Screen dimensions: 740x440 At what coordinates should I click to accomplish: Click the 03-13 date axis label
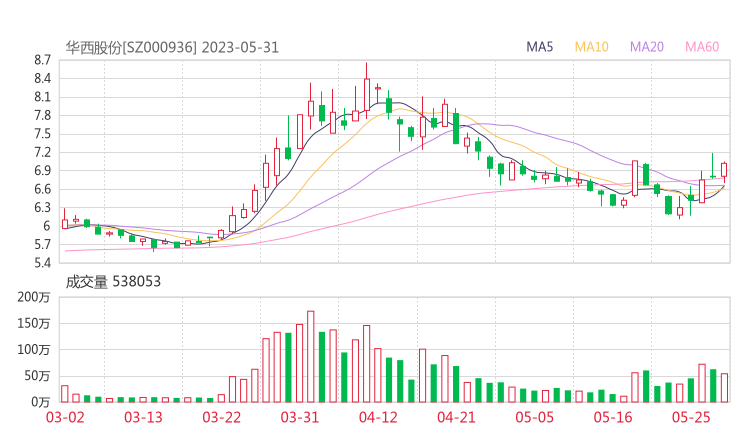pyautogui.click(x=143, y=417)
